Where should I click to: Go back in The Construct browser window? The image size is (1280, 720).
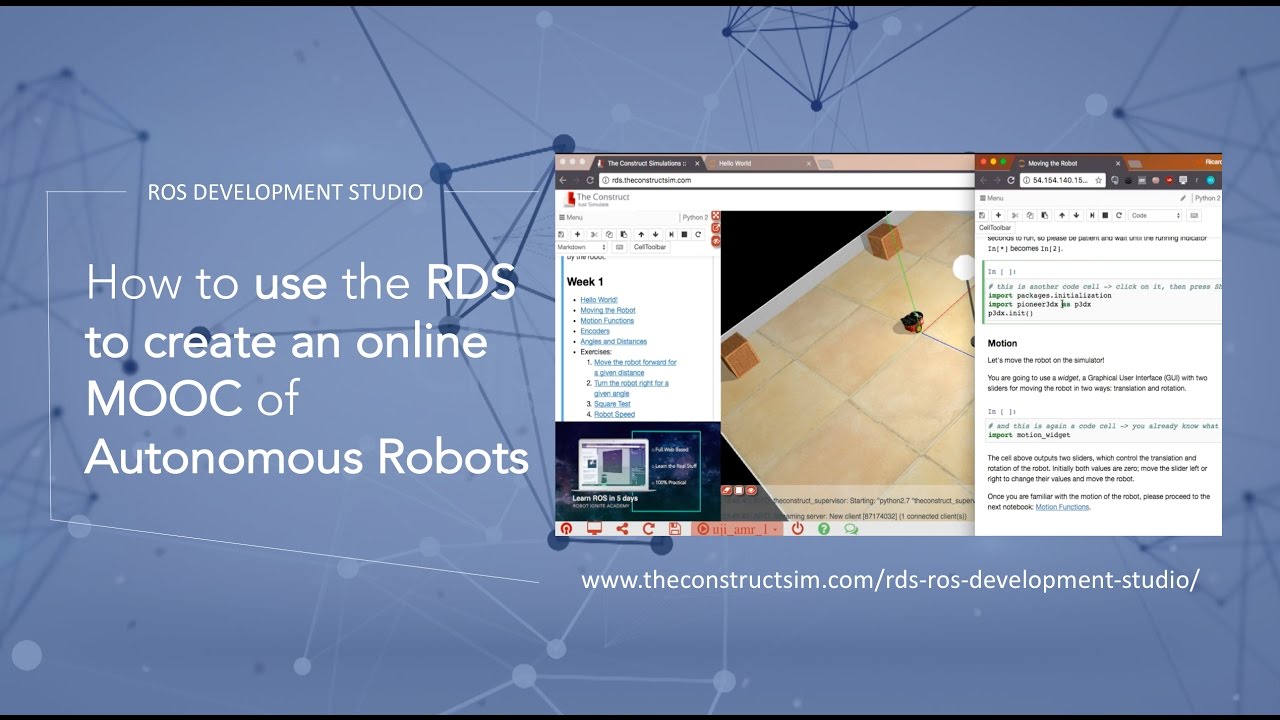[x=563, y=180]
